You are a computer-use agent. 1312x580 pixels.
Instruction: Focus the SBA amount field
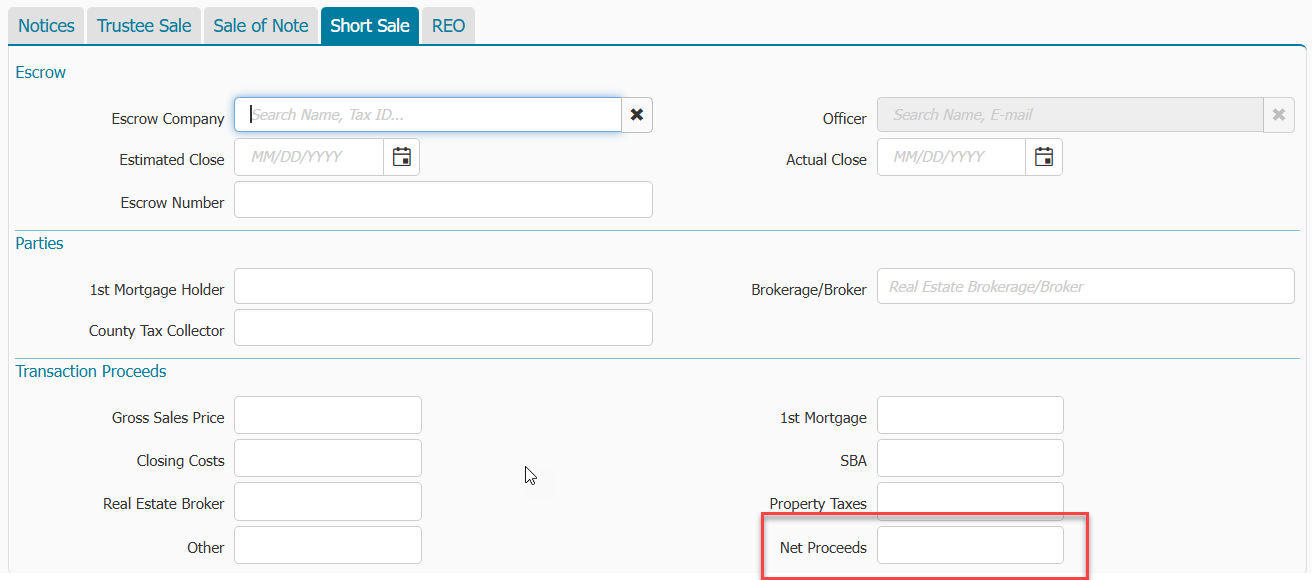(x=970, y=458)
